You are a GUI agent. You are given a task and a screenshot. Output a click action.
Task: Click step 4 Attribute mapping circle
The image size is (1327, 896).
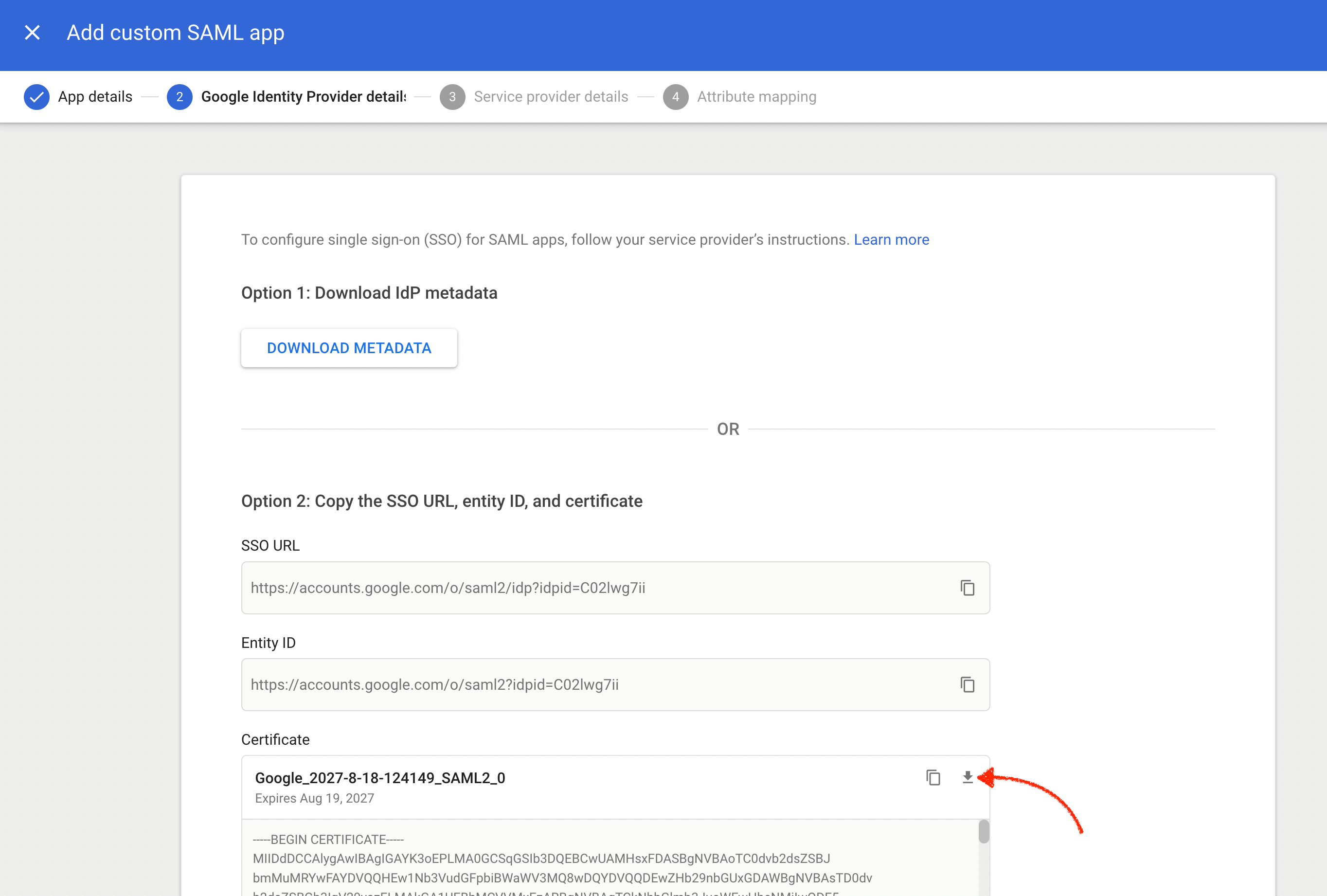pyautogui.click(x=676, y=96)
